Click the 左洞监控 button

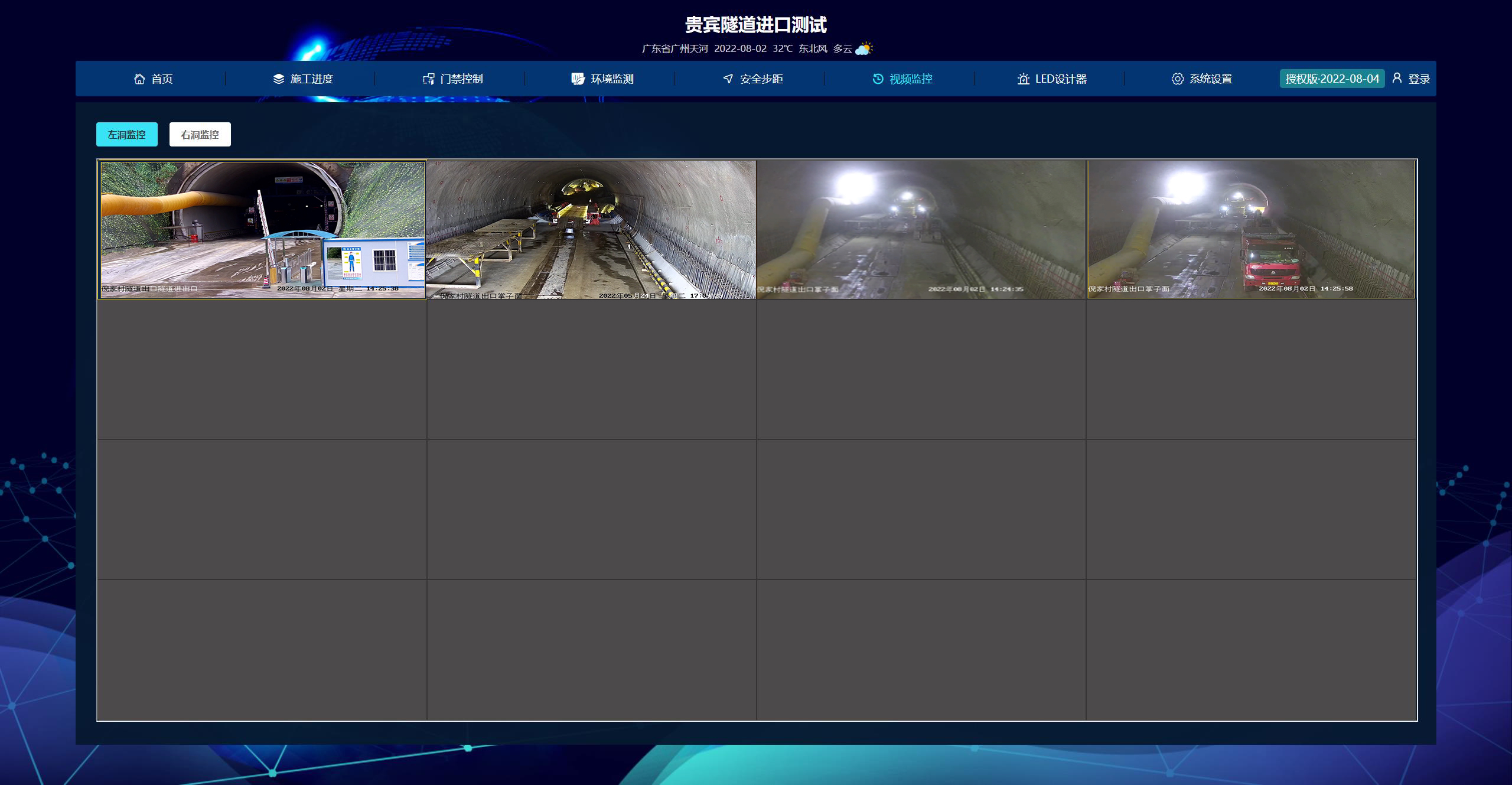[127, 134]
